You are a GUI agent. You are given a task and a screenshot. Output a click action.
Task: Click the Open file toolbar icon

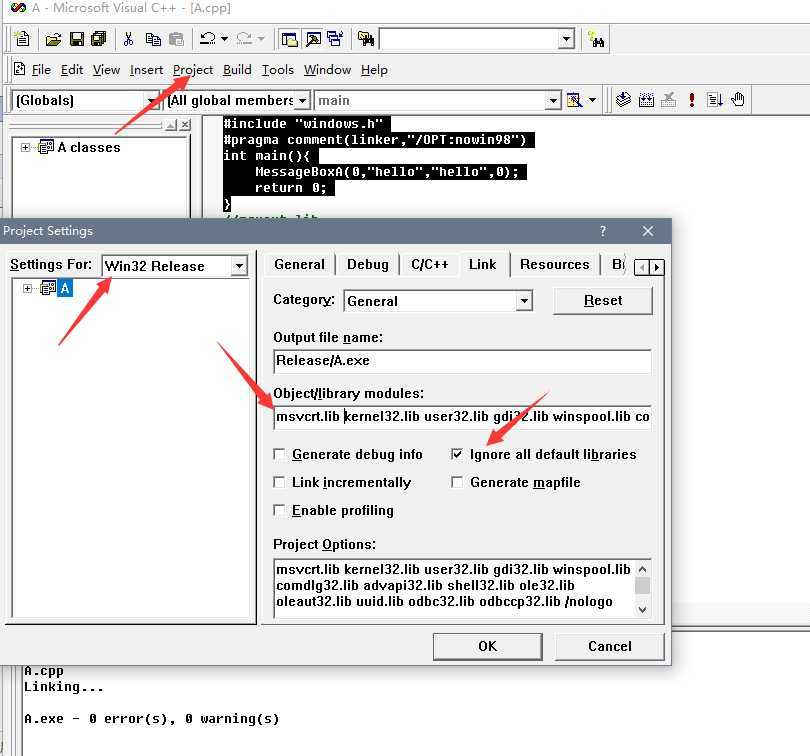[53, 39]
